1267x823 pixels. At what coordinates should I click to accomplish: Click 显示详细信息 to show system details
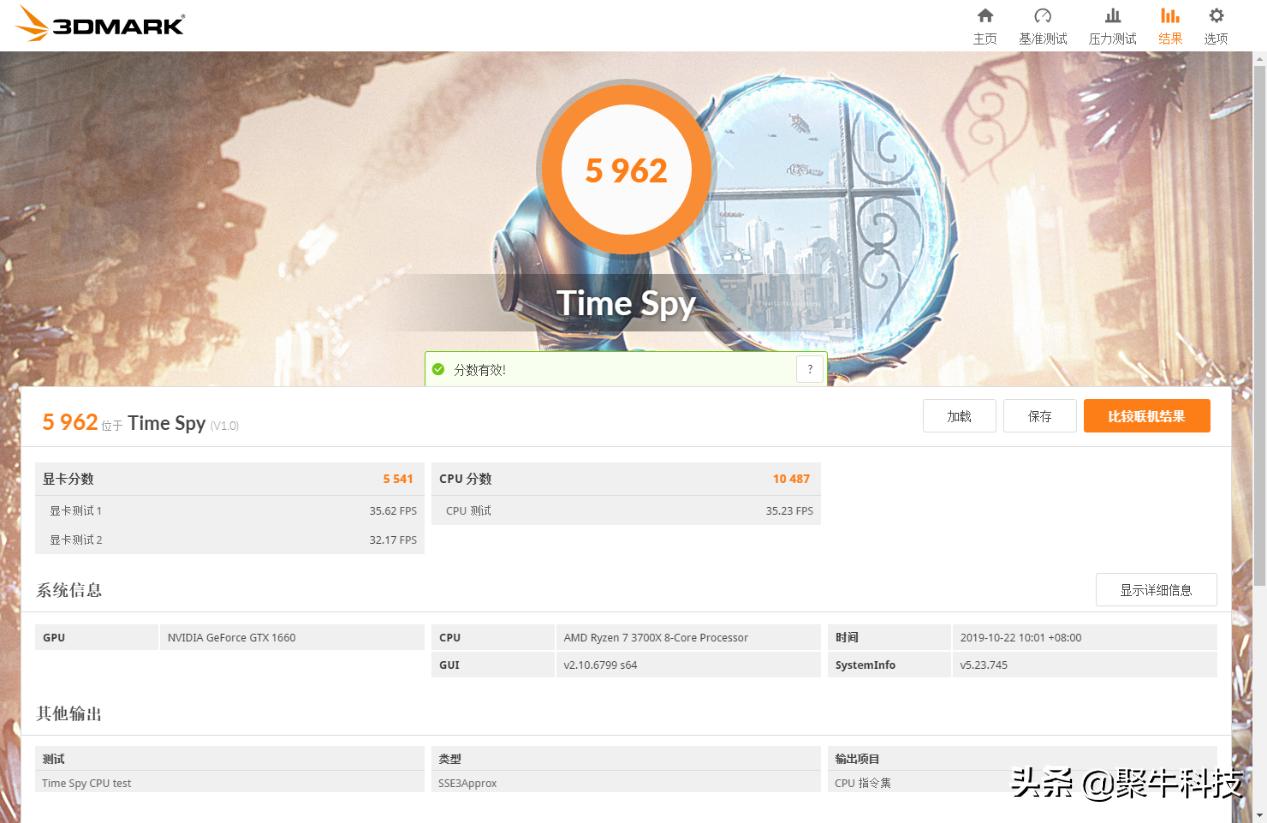(1156, 590)
